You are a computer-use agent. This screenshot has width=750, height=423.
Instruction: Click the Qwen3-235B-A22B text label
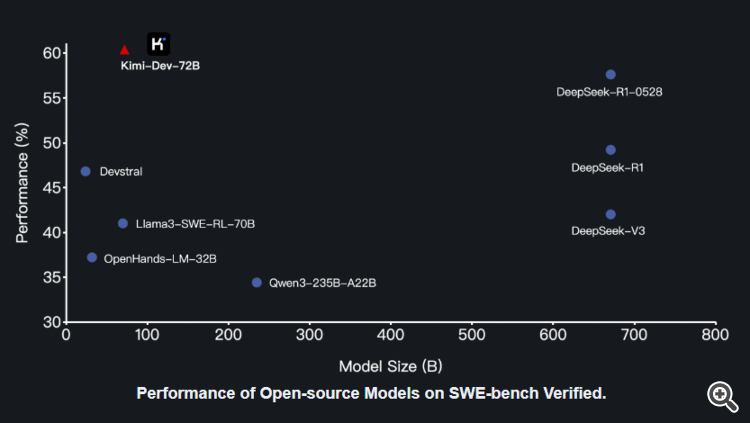(x=322, y=284)
